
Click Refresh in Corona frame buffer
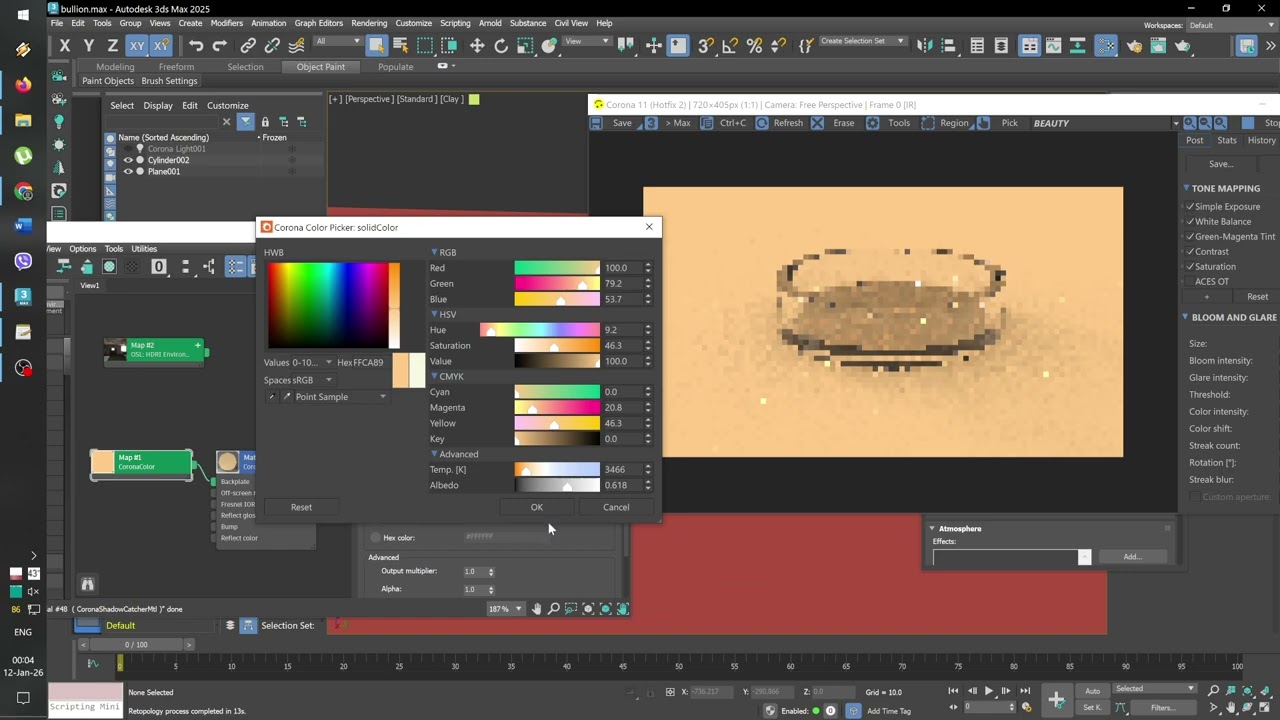tap(778, 123)
